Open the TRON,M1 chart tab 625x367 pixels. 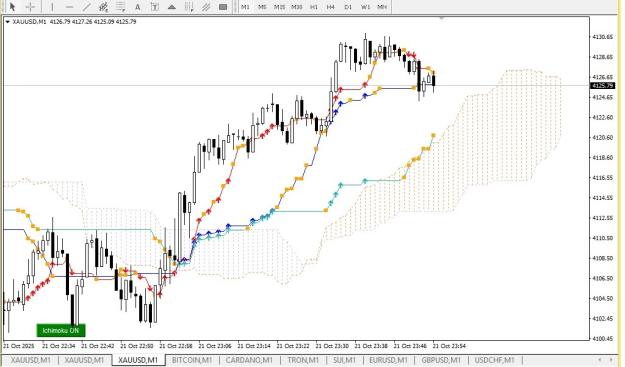click(303, 360)
